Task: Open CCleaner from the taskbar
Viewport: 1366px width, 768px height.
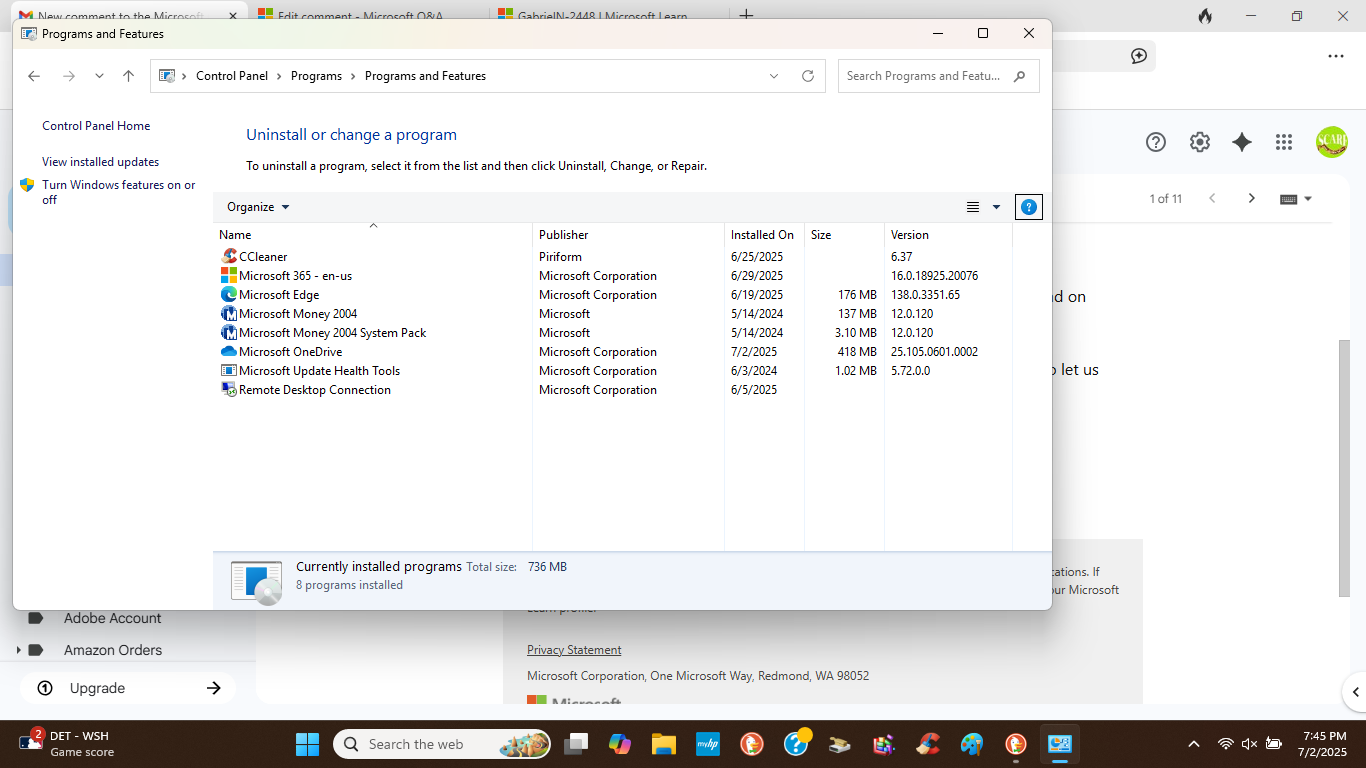Action: pos(927,744)
